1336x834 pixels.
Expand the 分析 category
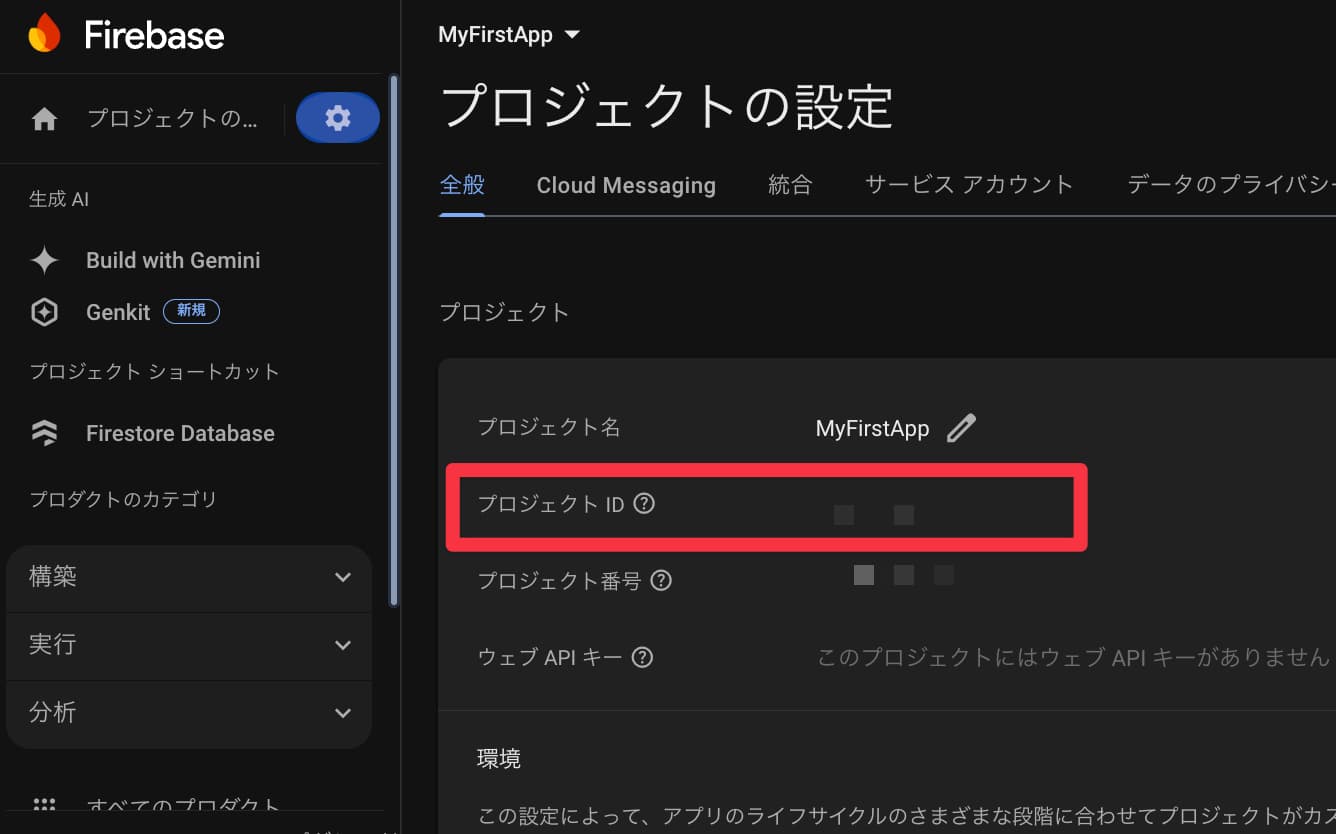tap(189, 713)
